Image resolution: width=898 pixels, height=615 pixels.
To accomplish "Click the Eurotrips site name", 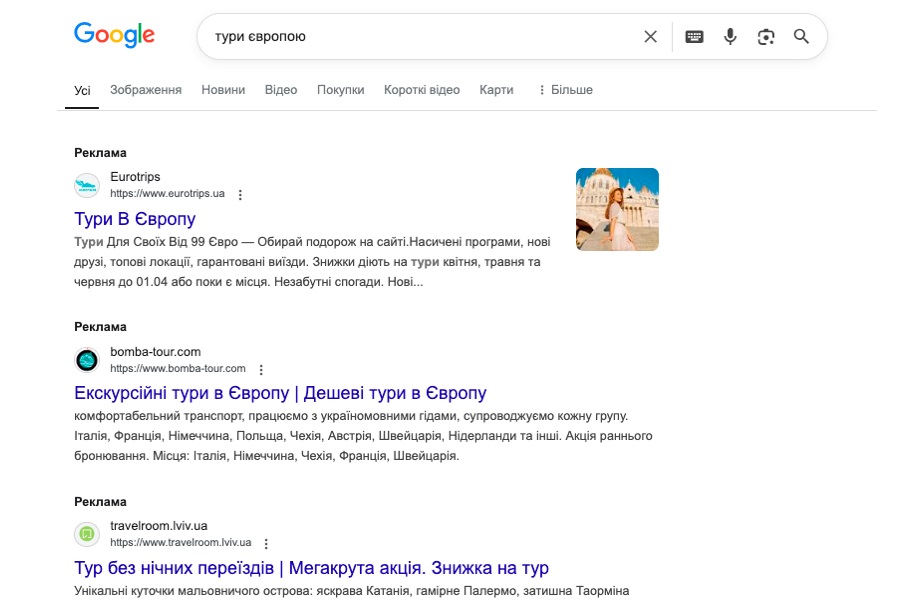I will click(135, 177).
